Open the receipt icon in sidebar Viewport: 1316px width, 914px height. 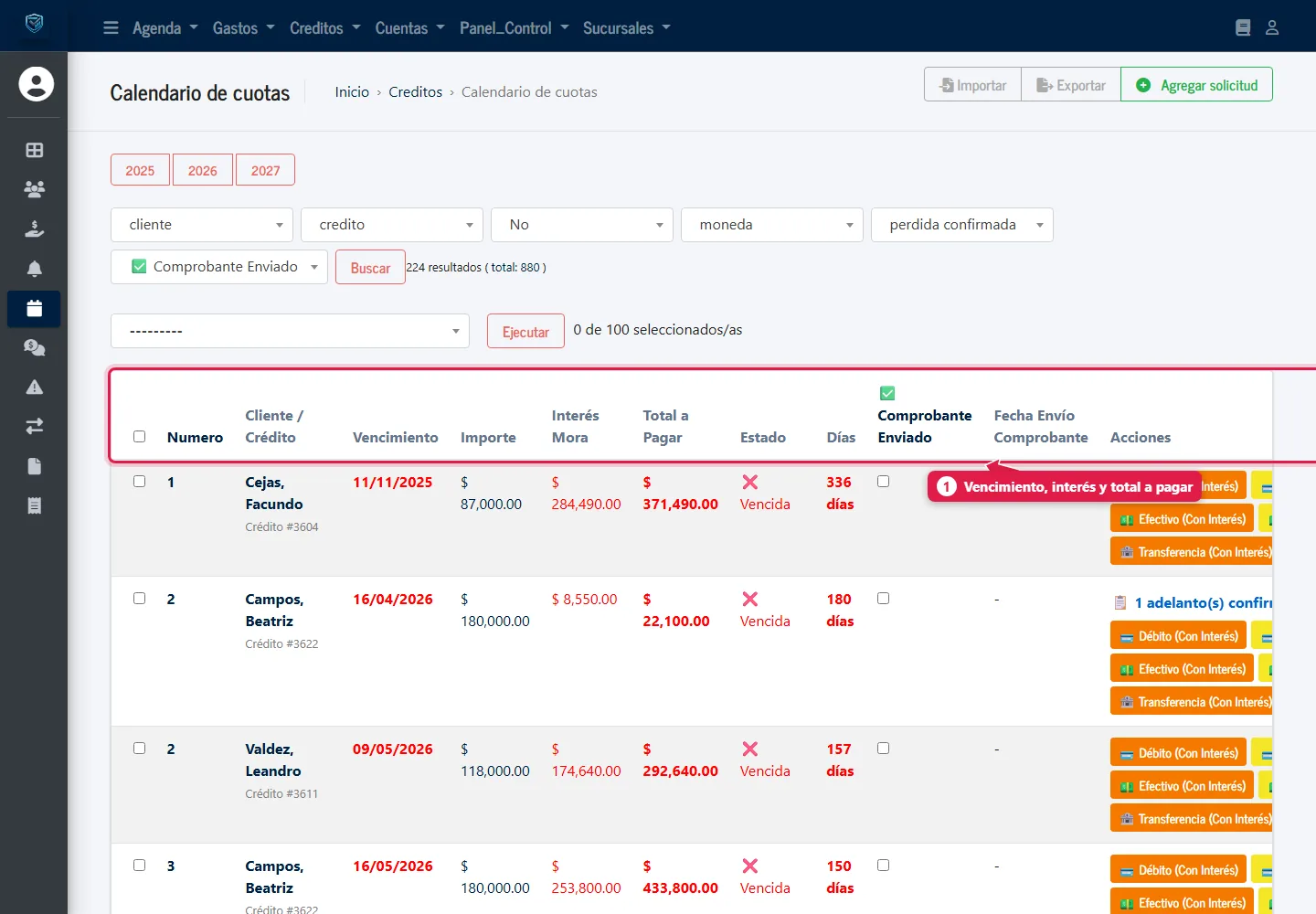[35, 505]
